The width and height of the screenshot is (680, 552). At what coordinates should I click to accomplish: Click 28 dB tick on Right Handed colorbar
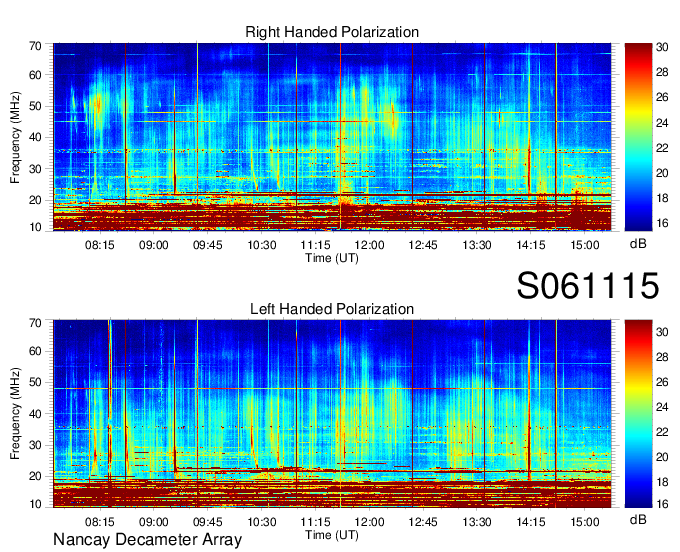[662, 72]
